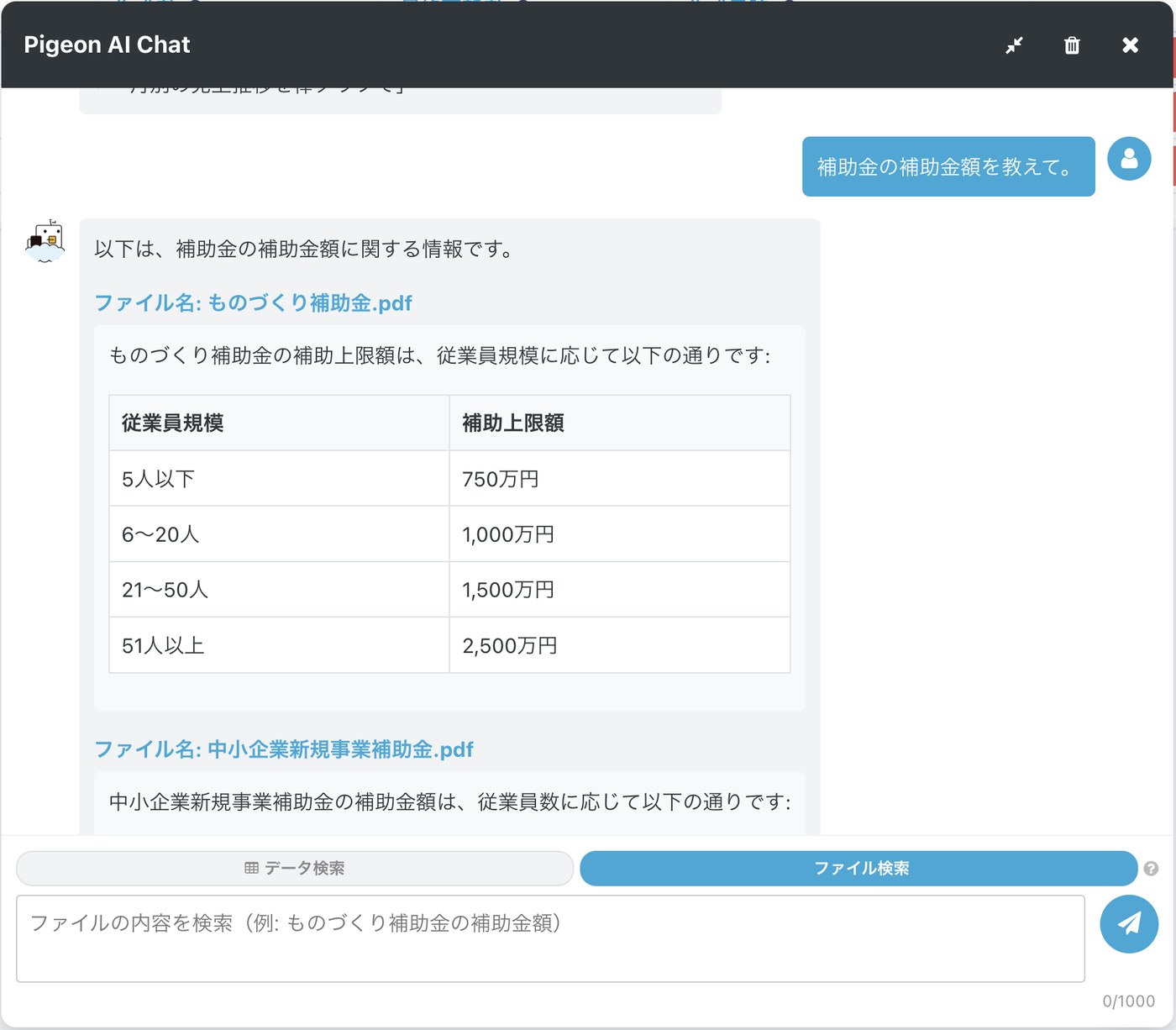Click the 補助上限額 column header
1176x1030 pixels.
[620, 423]
